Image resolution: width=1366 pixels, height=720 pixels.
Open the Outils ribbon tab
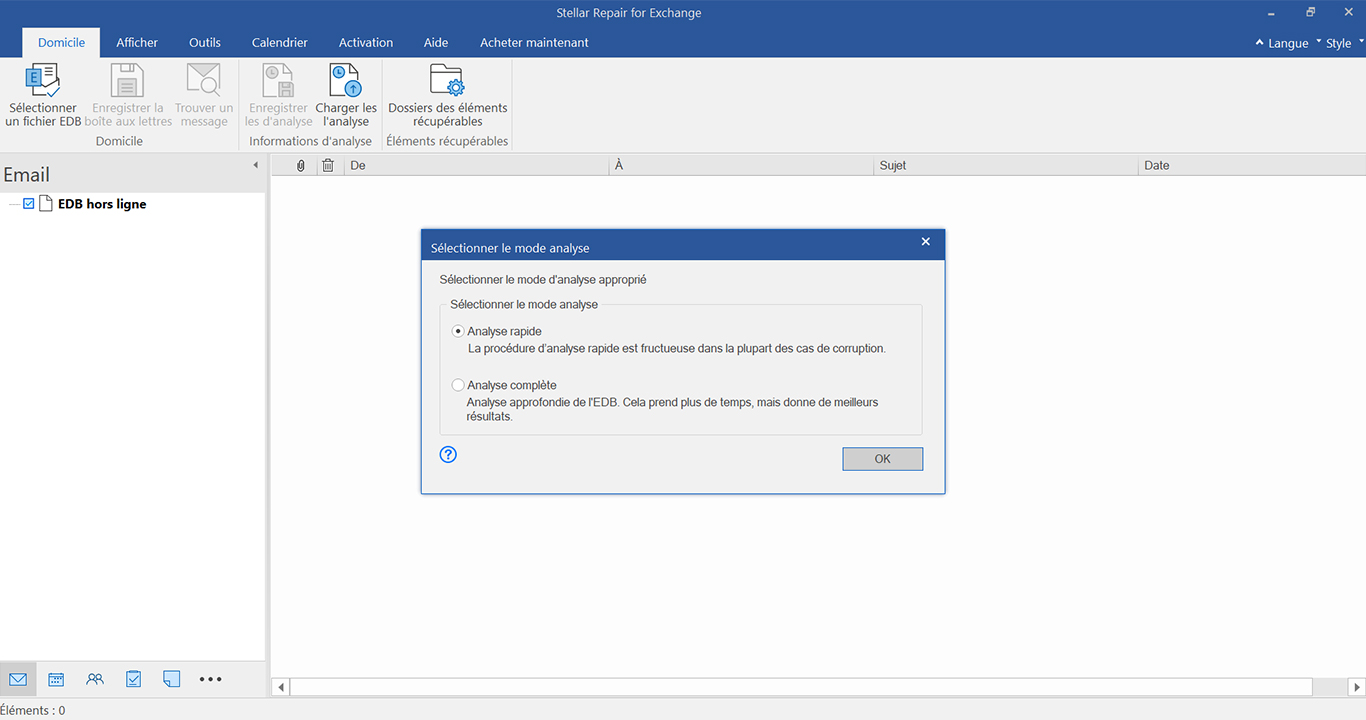click(x=205, y=43)
